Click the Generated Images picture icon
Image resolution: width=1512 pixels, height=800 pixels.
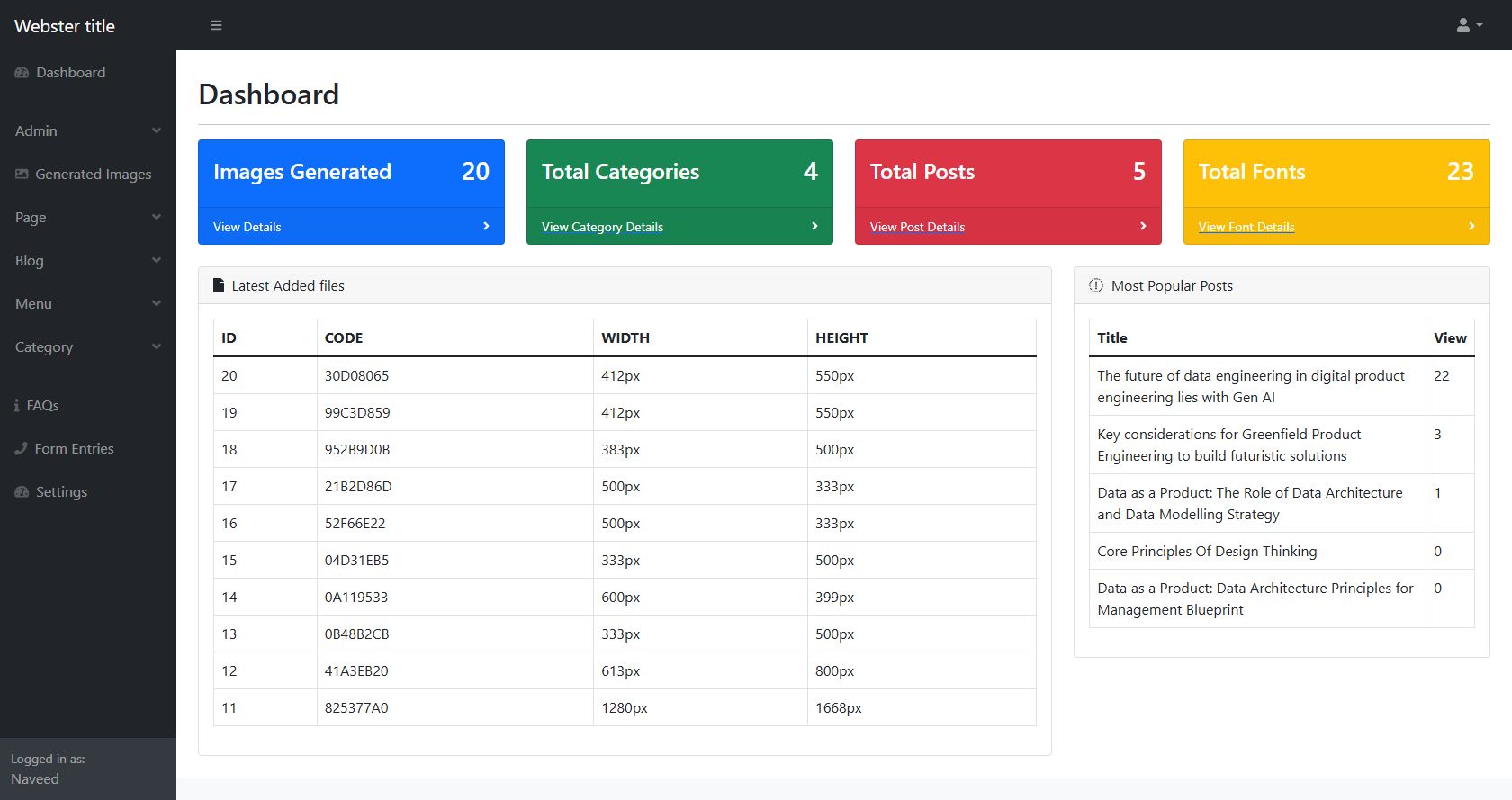22,174
